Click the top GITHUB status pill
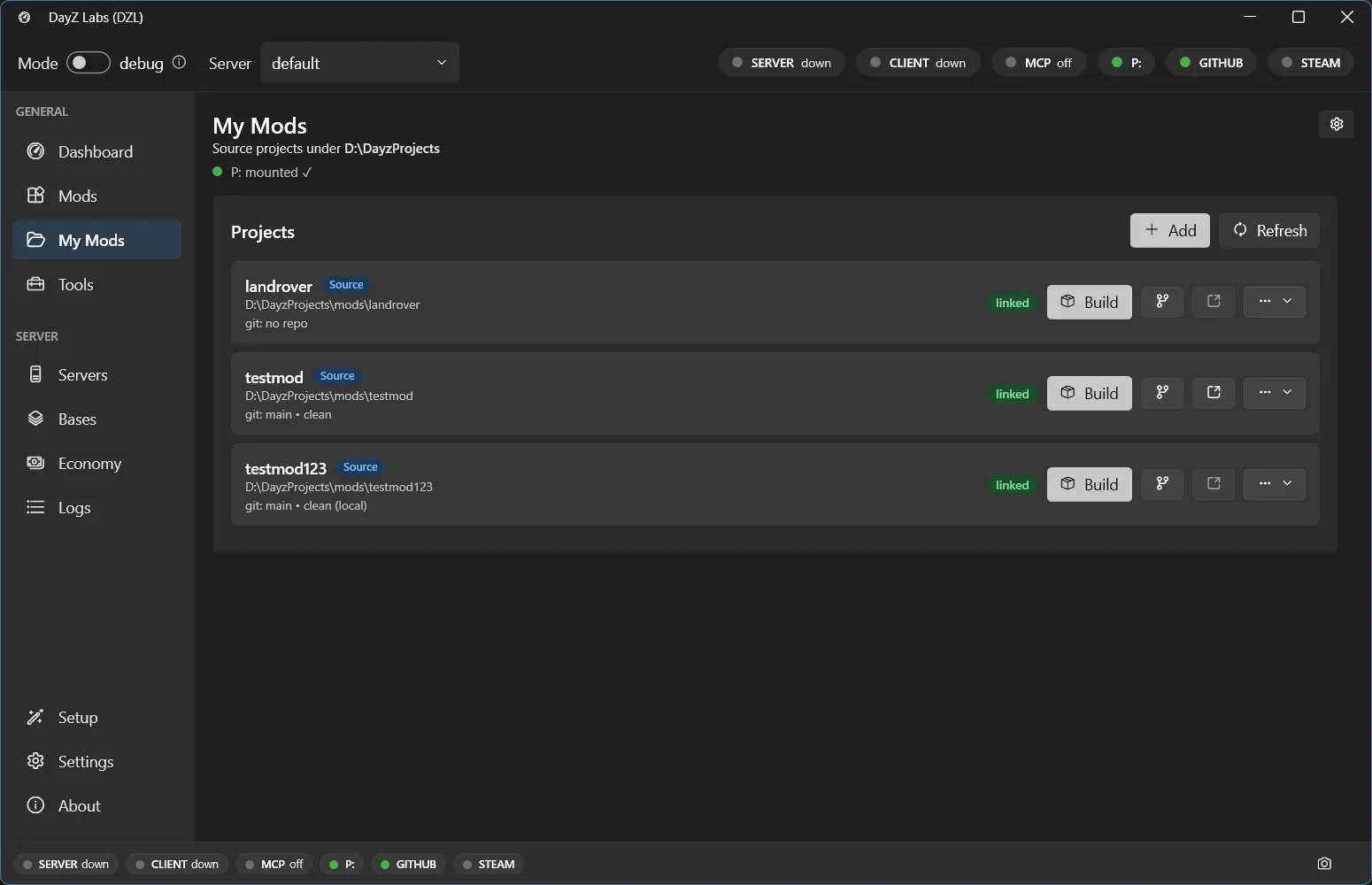This screenshot has height=885, width=1372. [x=1211, y=63]
